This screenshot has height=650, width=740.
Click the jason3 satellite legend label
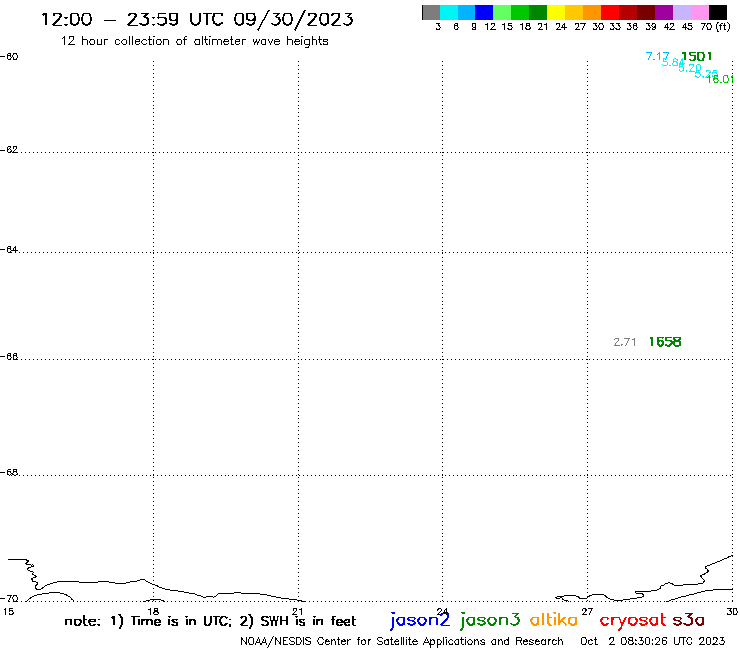(490, 620)
